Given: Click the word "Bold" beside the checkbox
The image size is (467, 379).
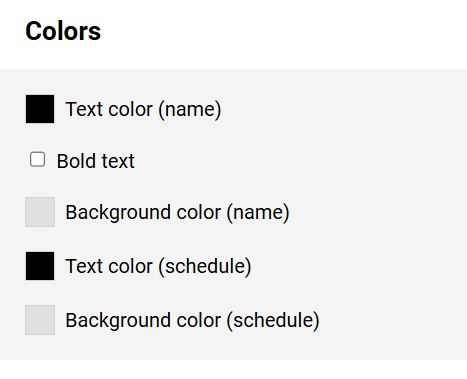Looking at the screenshot, I should pos(77,161).
